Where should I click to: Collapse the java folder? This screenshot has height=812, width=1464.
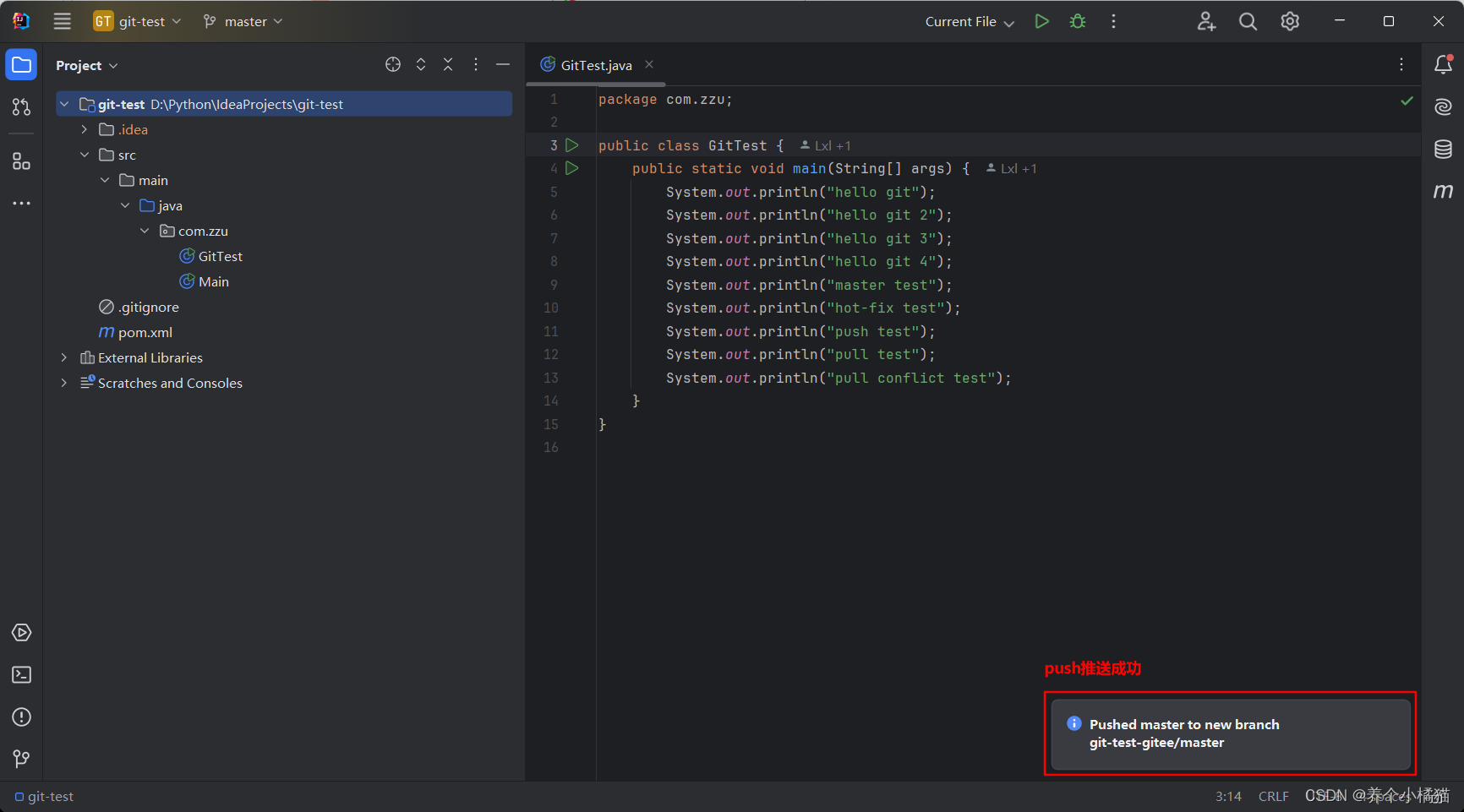(125, 205)
